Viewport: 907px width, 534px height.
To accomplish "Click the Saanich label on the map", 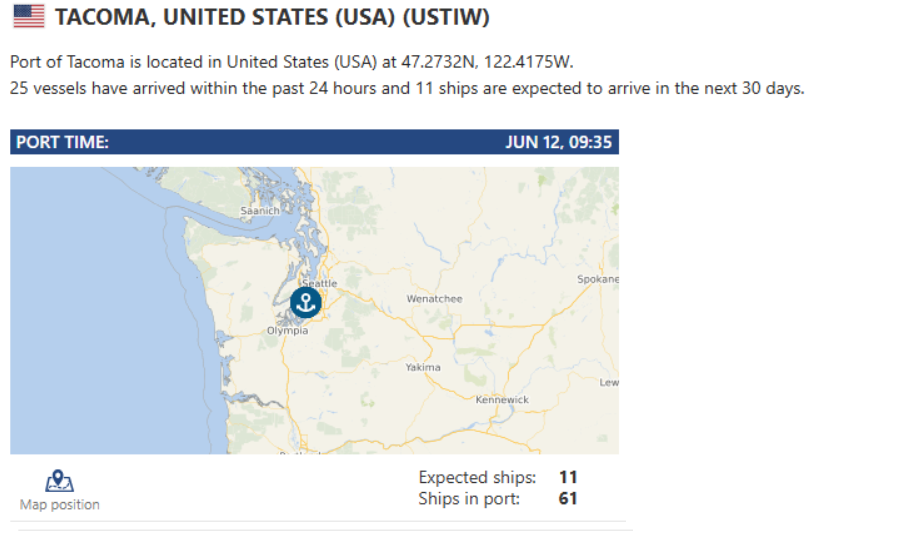I will 260,211.
